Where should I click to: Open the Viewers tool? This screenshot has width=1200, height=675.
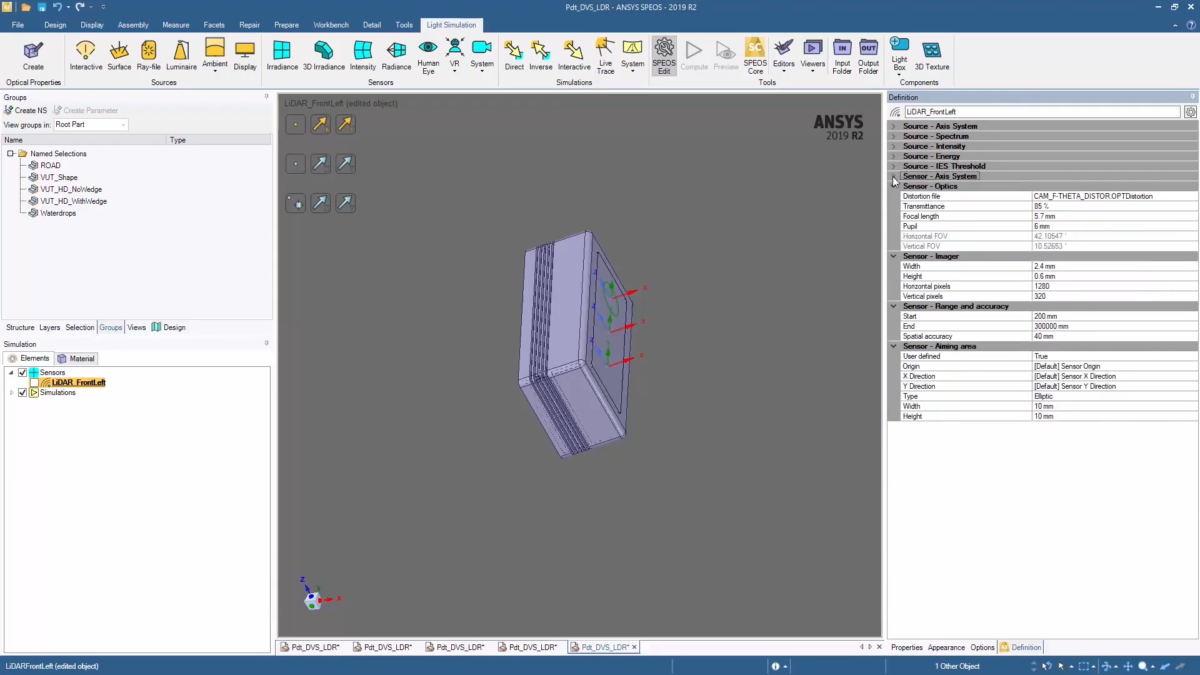coord(813,55)
